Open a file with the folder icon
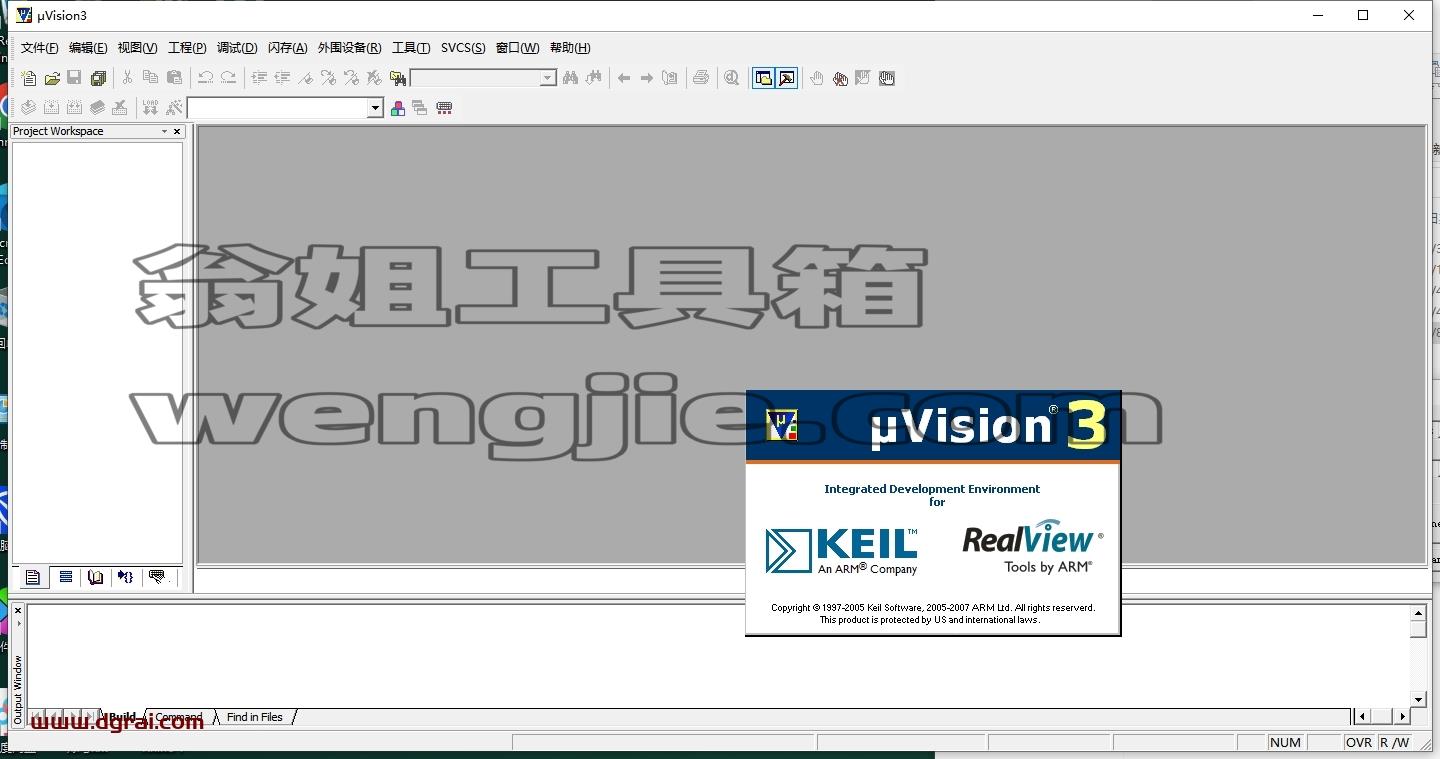 click(52, 78)
